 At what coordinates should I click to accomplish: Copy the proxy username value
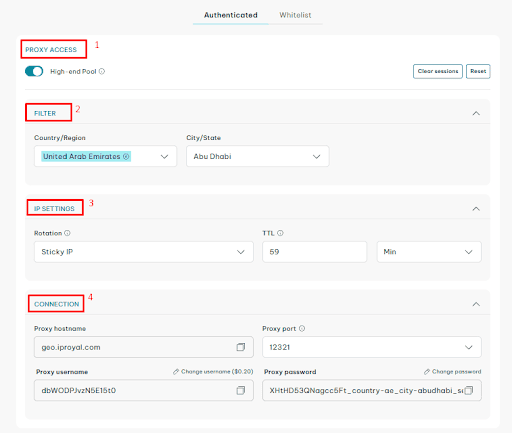[x=240, y=390]
